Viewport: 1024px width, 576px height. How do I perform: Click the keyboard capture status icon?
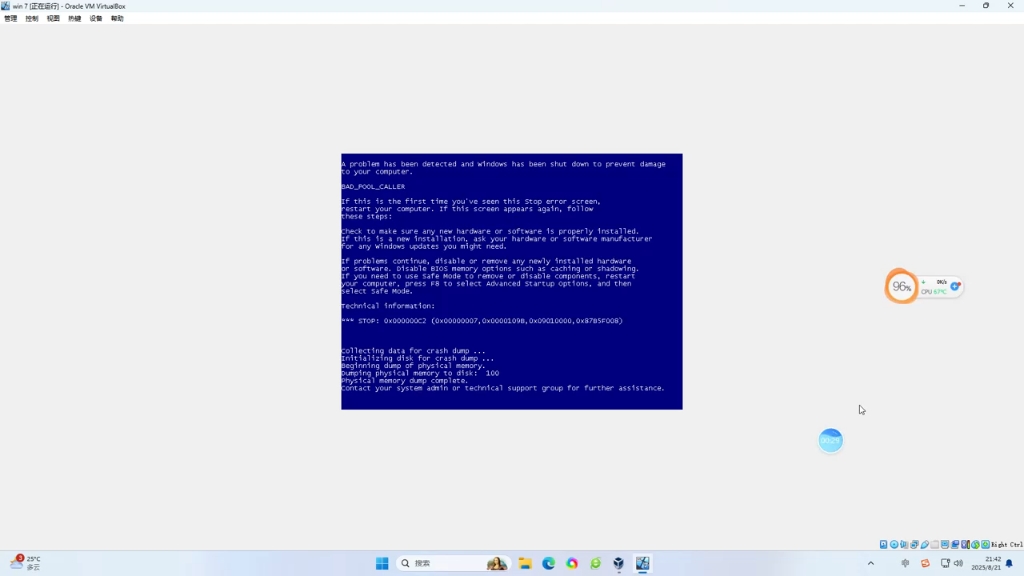[985, 544]
